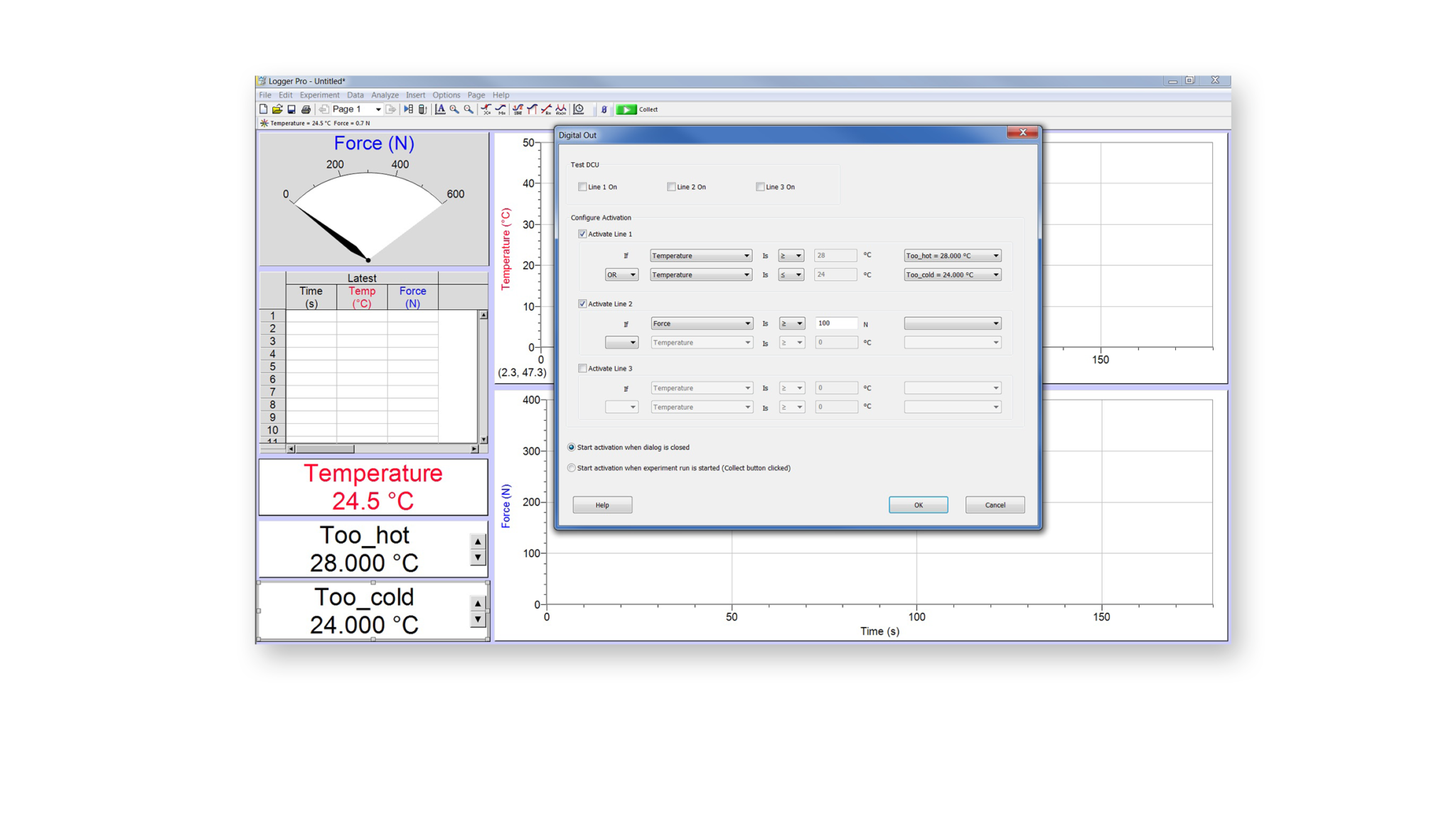Select the Examine tool (x=) icon
This screenshot has height=819, width=1456.
(486, 109)
